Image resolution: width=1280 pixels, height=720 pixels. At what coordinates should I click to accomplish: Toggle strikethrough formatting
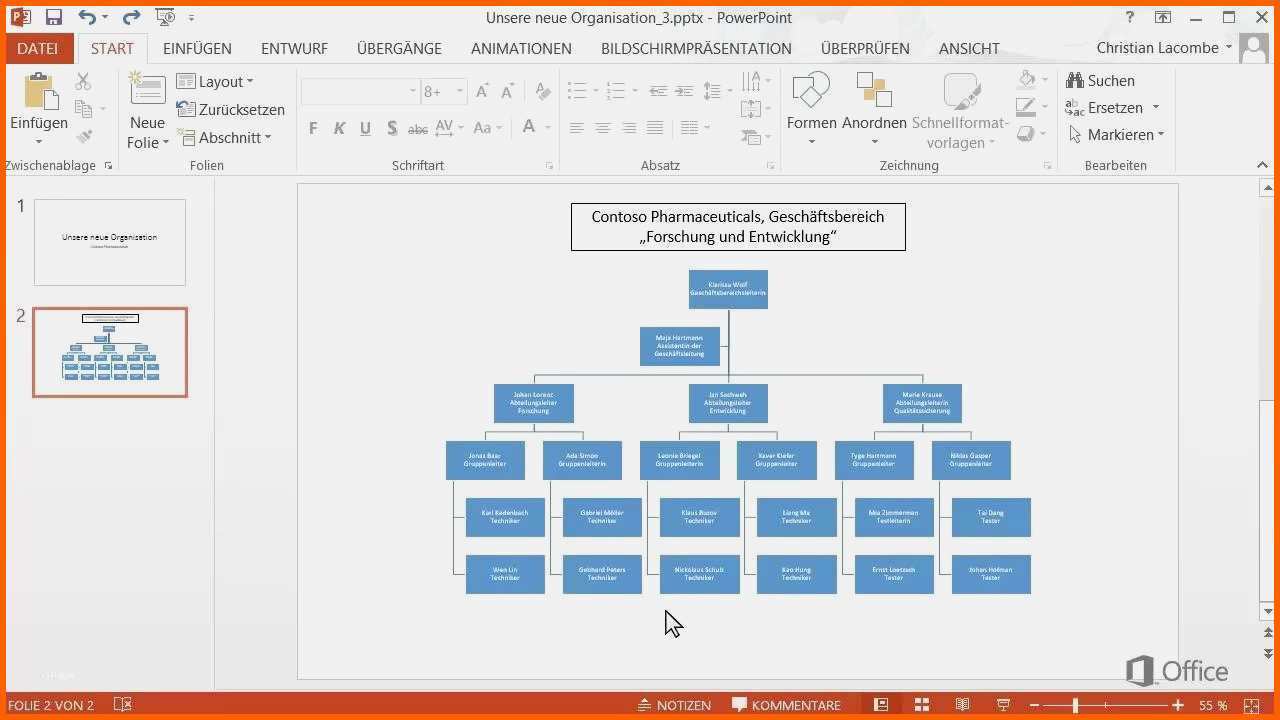coord(418,128)
